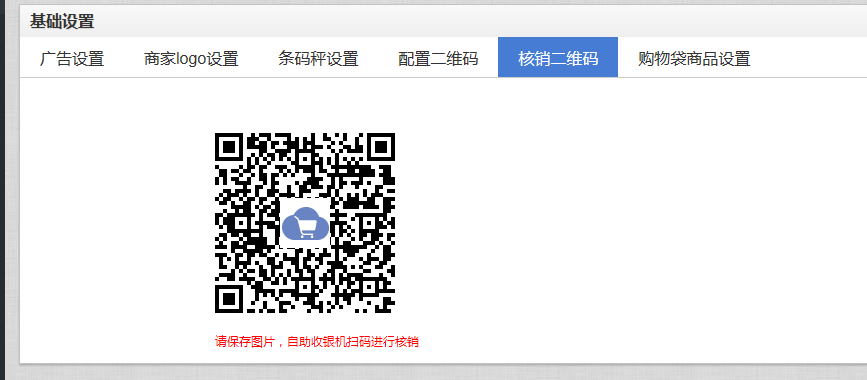Switch to 商家logo设置 tab
867x380 pixels.
(x=191, y=58)
